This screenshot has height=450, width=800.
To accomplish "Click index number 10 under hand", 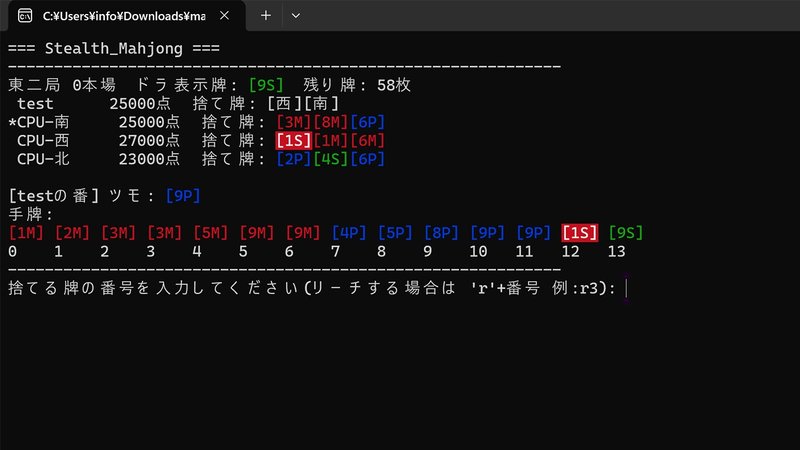I will coord(478,252).
